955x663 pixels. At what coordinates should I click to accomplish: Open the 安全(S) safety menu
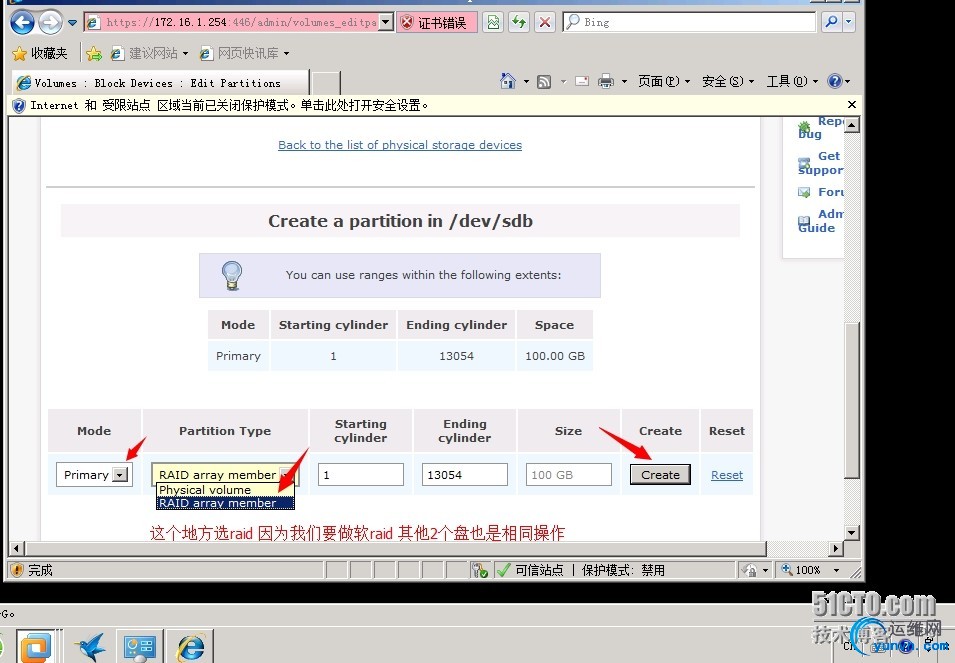(x=727, y=81)
